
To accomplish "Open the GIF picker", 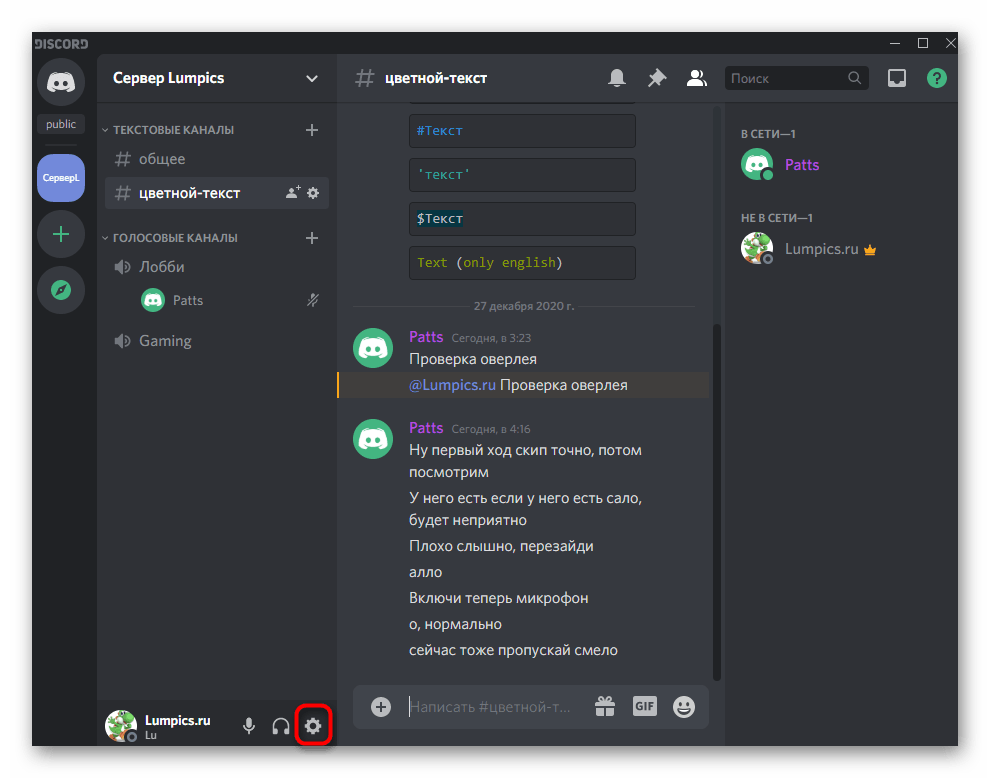I will pos(644,706).
